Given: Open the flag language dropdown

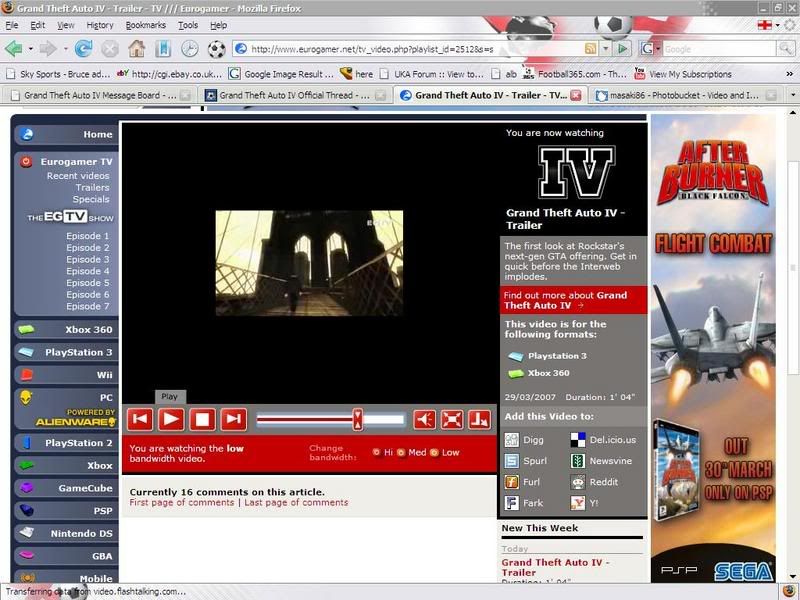Looking at the screenshot, I should coord(778,25).
